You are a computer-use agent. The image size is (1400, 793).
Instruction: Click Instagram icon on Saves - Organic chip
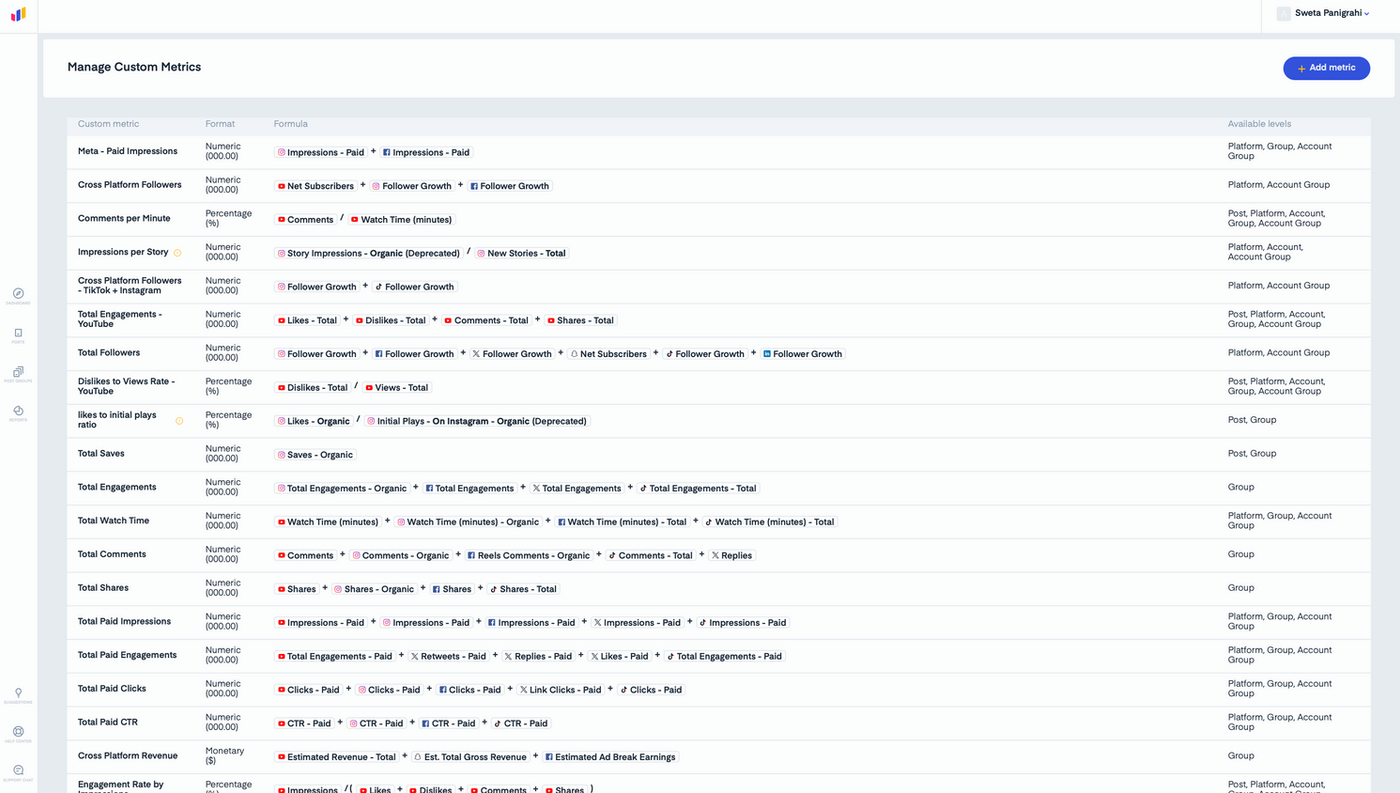pyautogui.click(x=281, y=455)
